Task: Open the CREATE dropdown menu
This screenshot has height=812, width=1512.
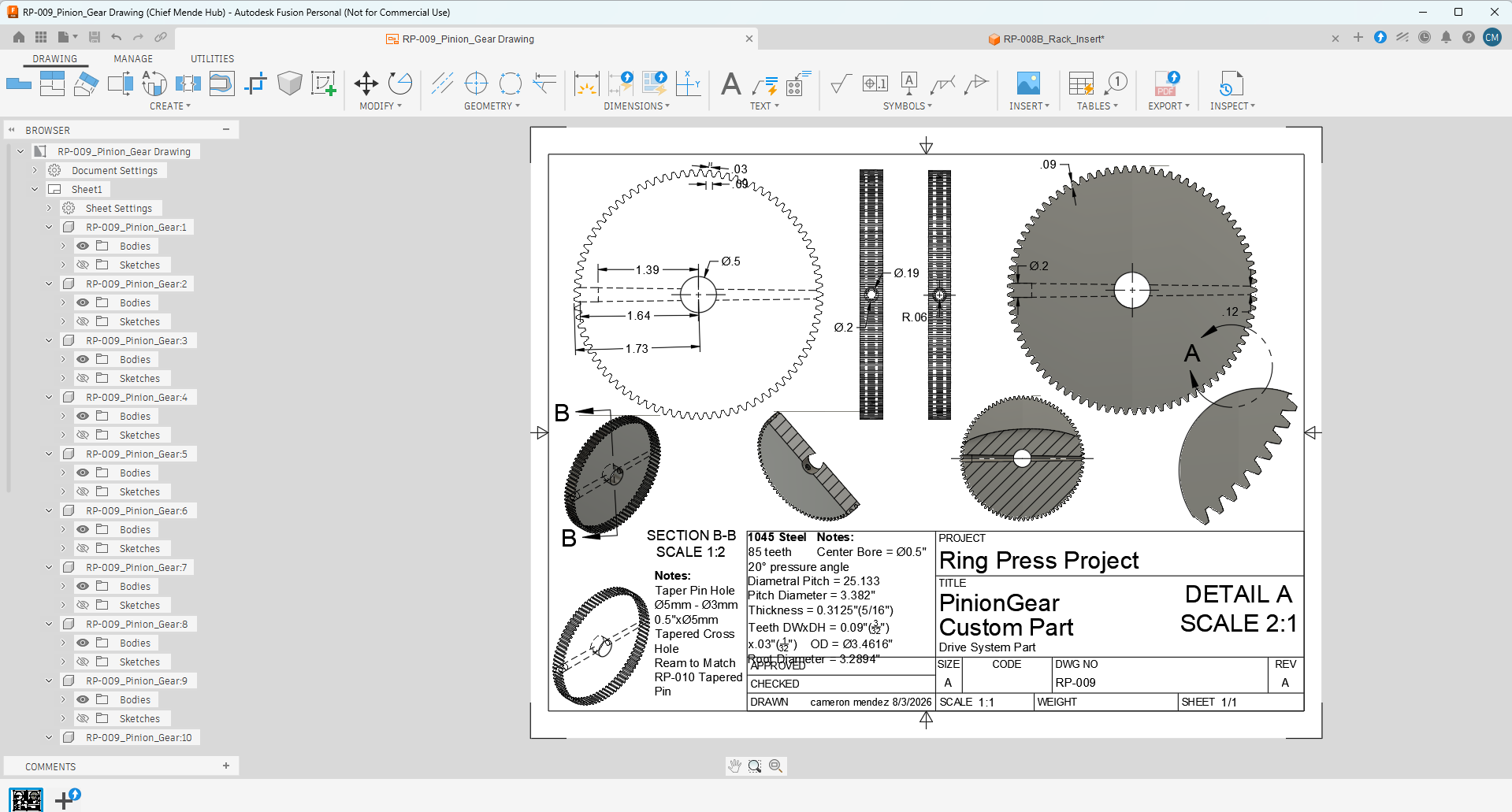Action: tap(170, 106)
